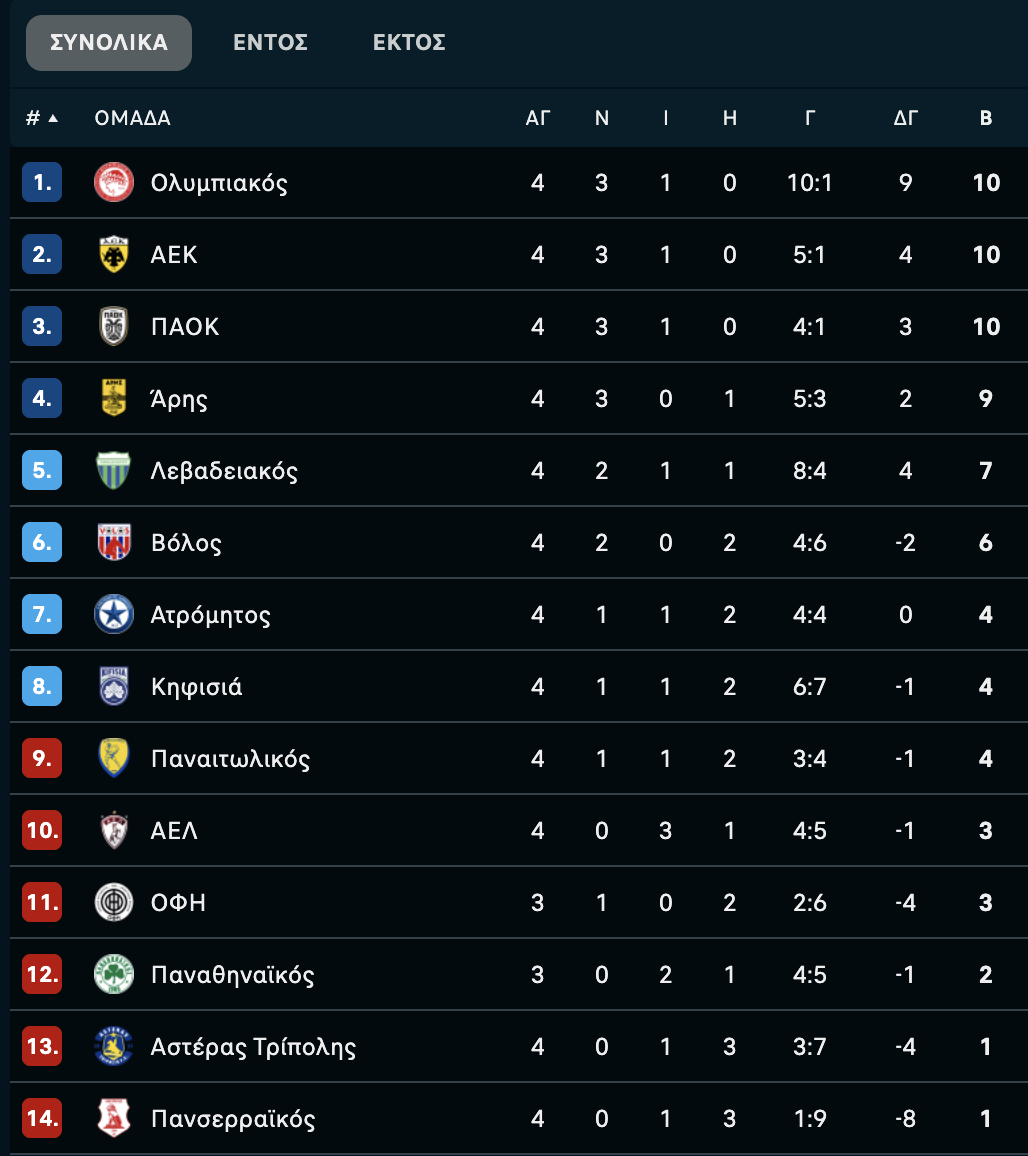Click the ΟΦΗ circular logo
Image resolution: width=1028 pixels, height=1156 pixels.
114,902
